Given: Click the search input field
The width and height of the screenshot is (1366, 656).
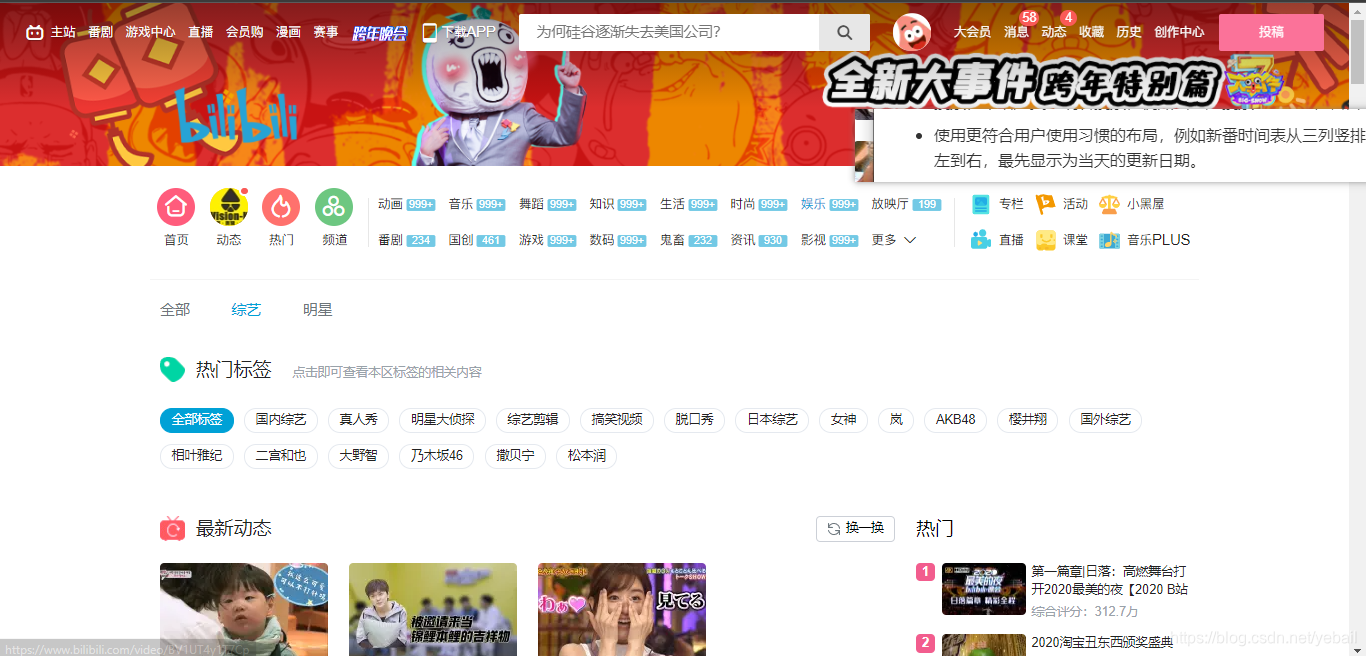Looking at the screenshot, I should click(669, 32).
